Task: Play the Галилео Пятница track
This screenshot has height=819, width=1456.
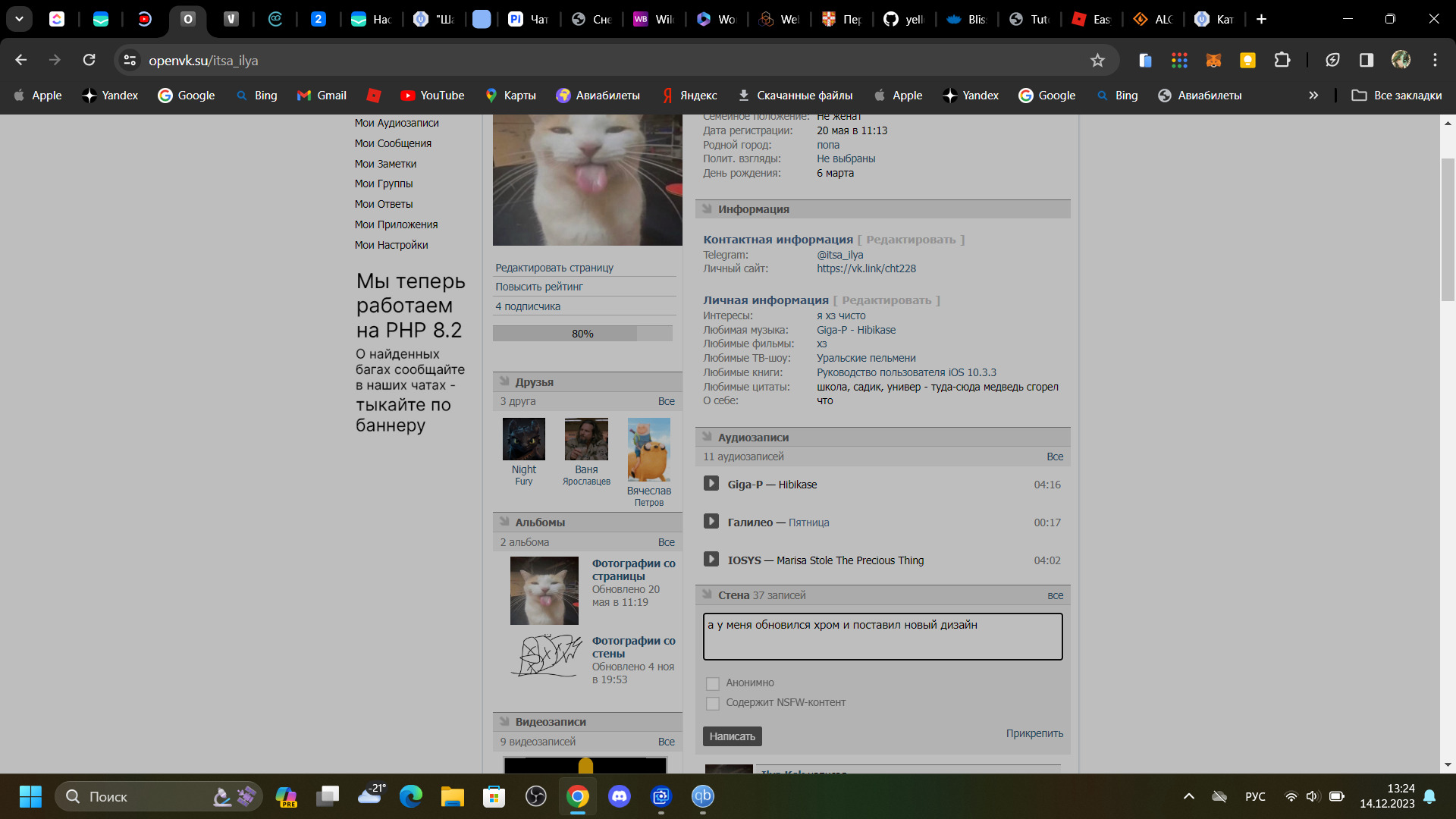Action: pos(711,522)
